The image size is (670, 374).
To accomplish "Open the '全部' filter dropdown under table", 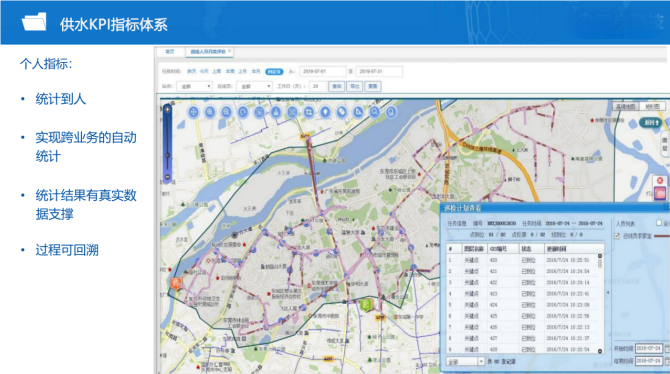I will [465, 362].
